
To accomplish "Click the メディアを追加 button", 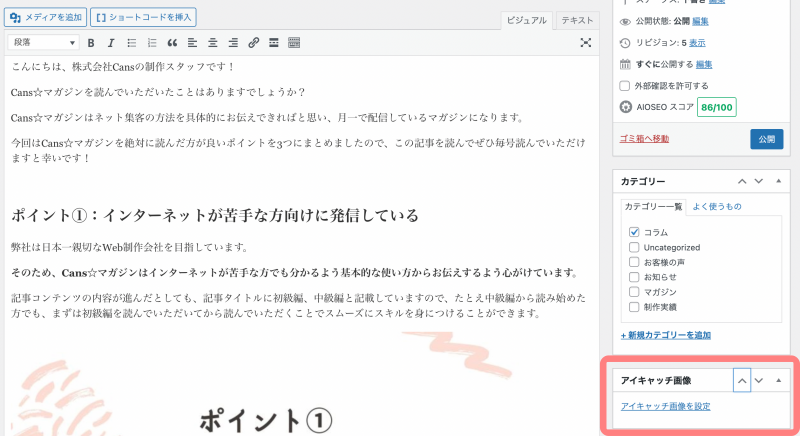I will 46,17.
